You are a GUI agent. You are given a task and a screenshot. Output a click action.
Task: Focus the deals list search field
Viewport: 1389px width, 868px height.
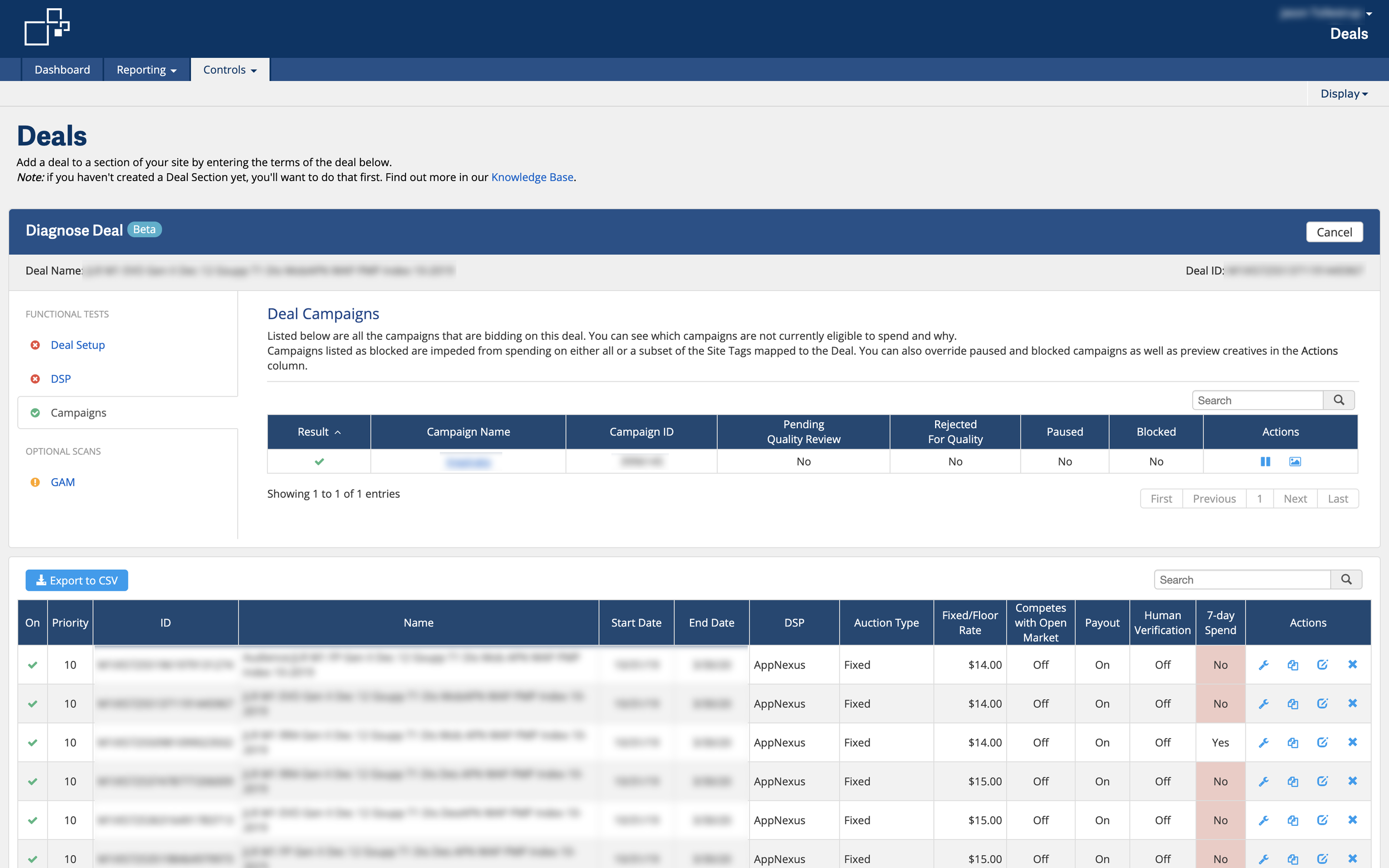1242,580
